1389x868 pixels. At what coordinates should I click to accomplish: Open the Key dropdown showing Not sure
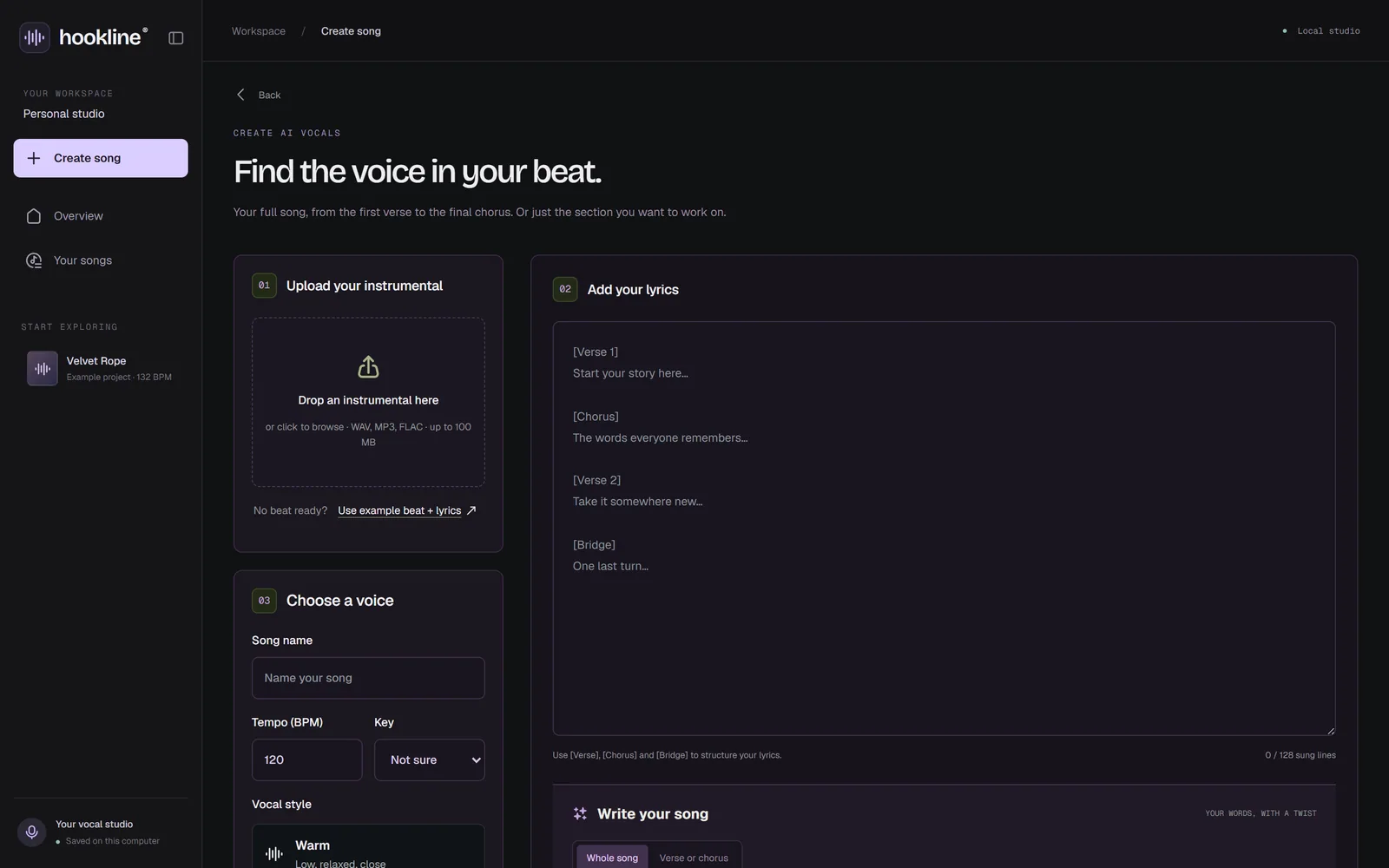[x=430, y=759]
